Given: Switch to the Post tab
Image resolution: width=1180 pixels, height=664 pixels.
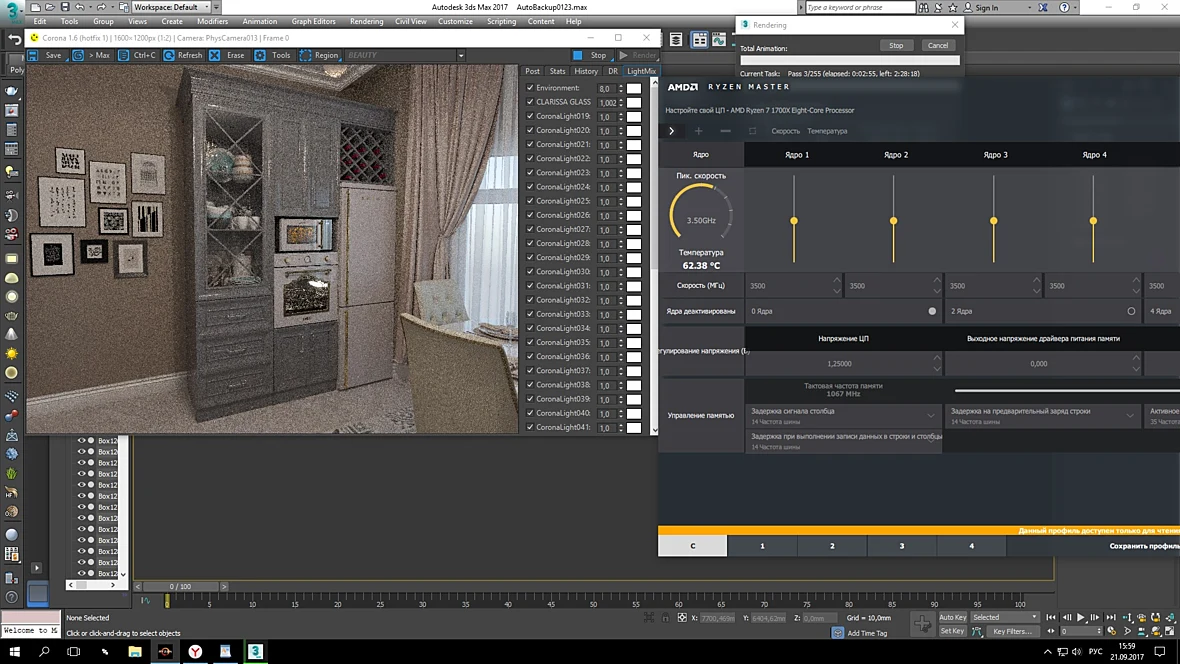Looking at the screenshot, I should [x=532, y=72].
